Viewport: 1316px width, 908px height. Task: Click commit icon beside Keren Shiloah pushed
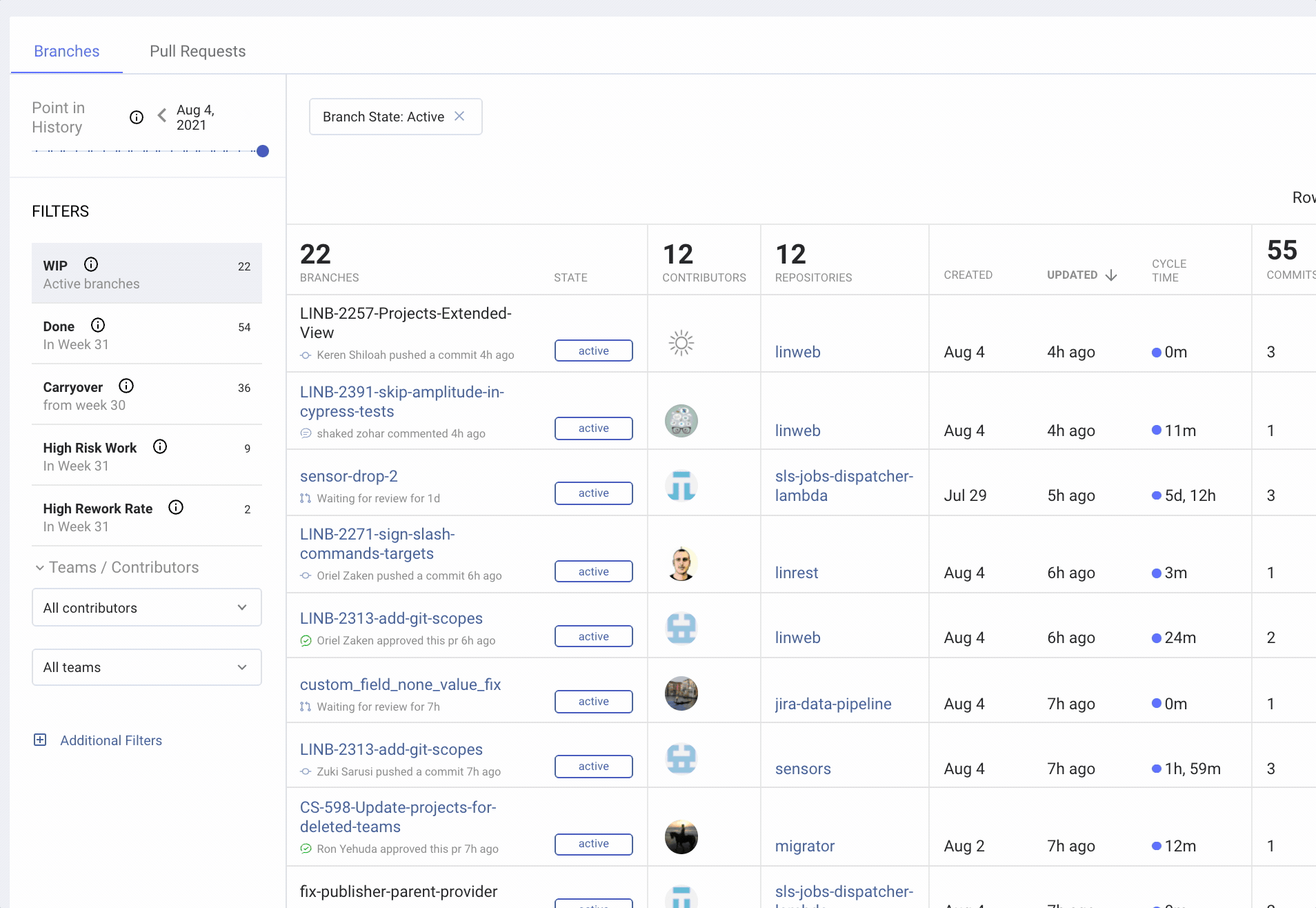tap(306, 355)
